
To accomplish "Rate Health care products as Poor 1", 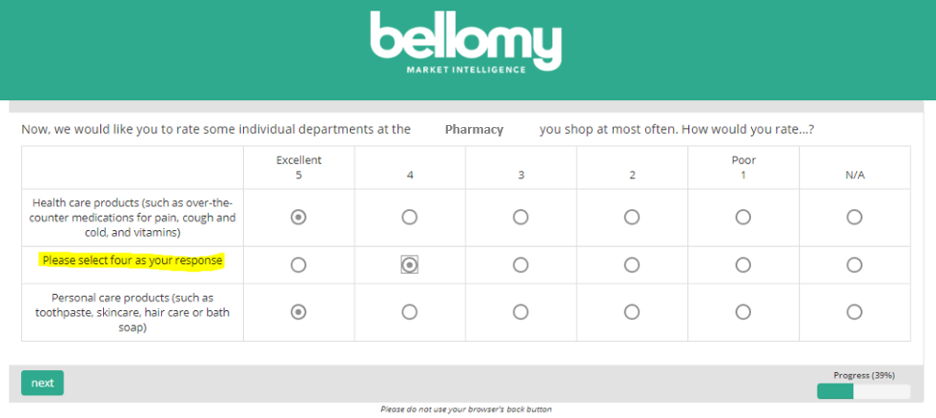I will coord(743,217).
